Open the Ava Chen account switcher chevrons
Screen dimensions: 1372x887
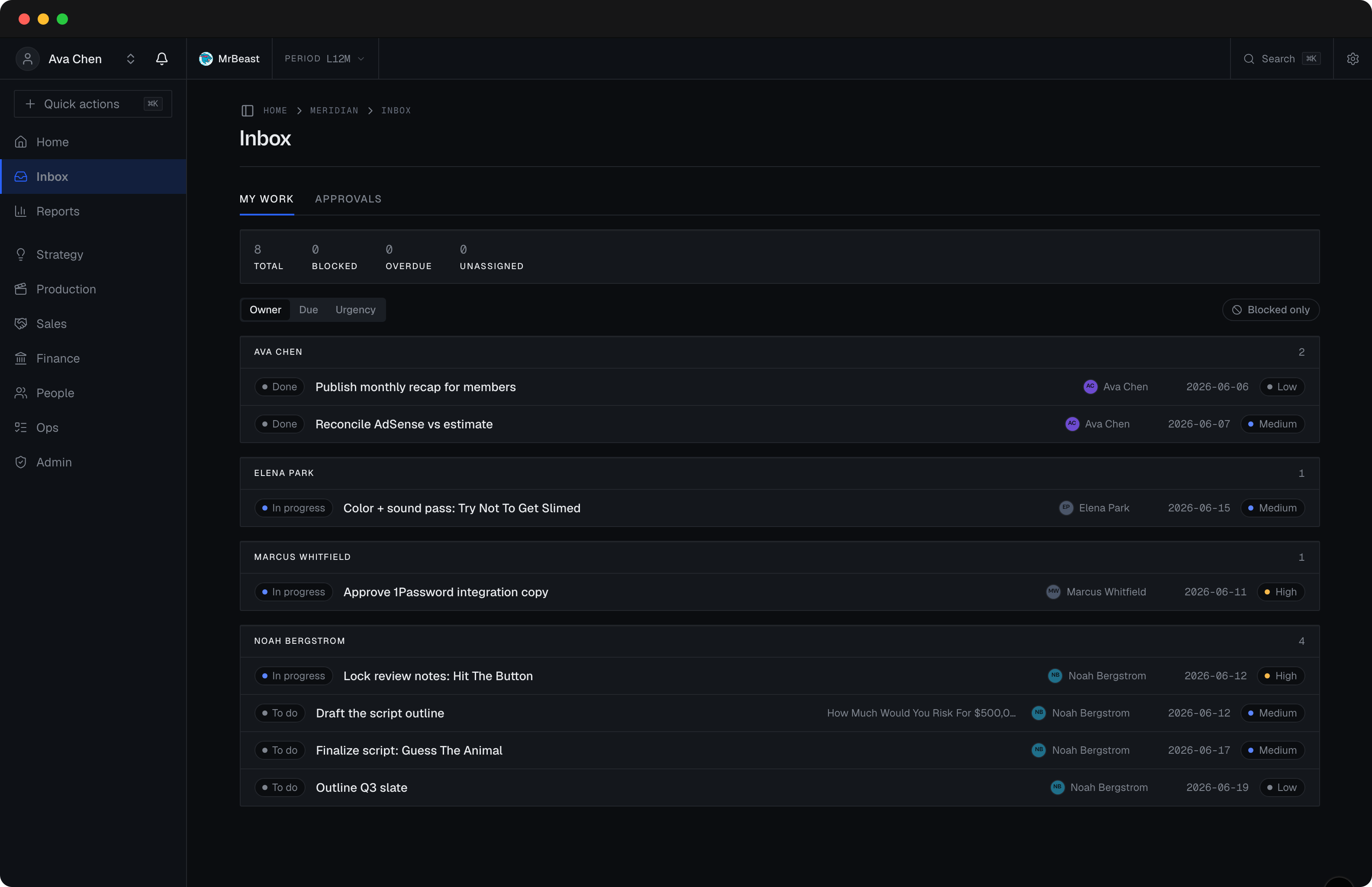click(x=131, y=59)
